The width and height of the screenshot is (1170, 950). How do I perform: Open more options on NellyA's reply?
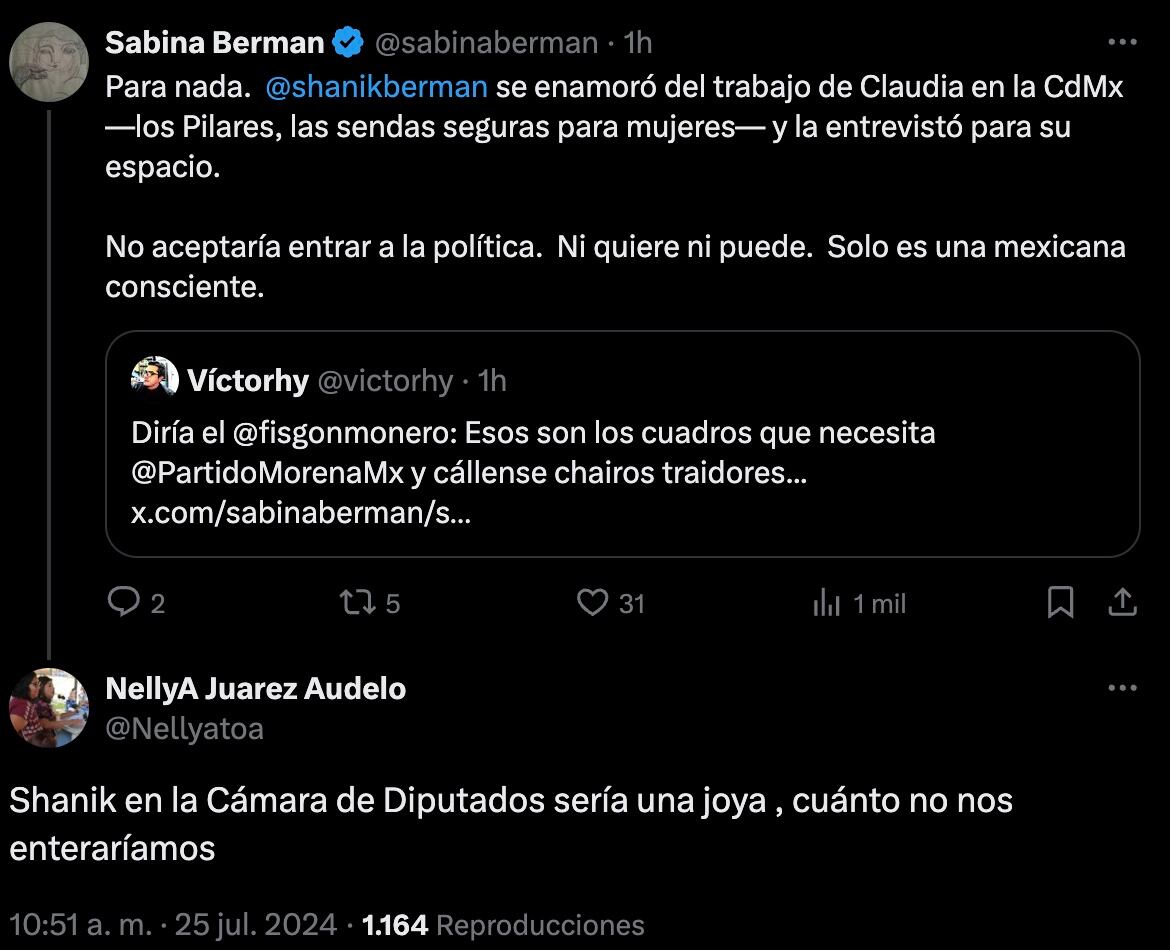pos(1122,688)
